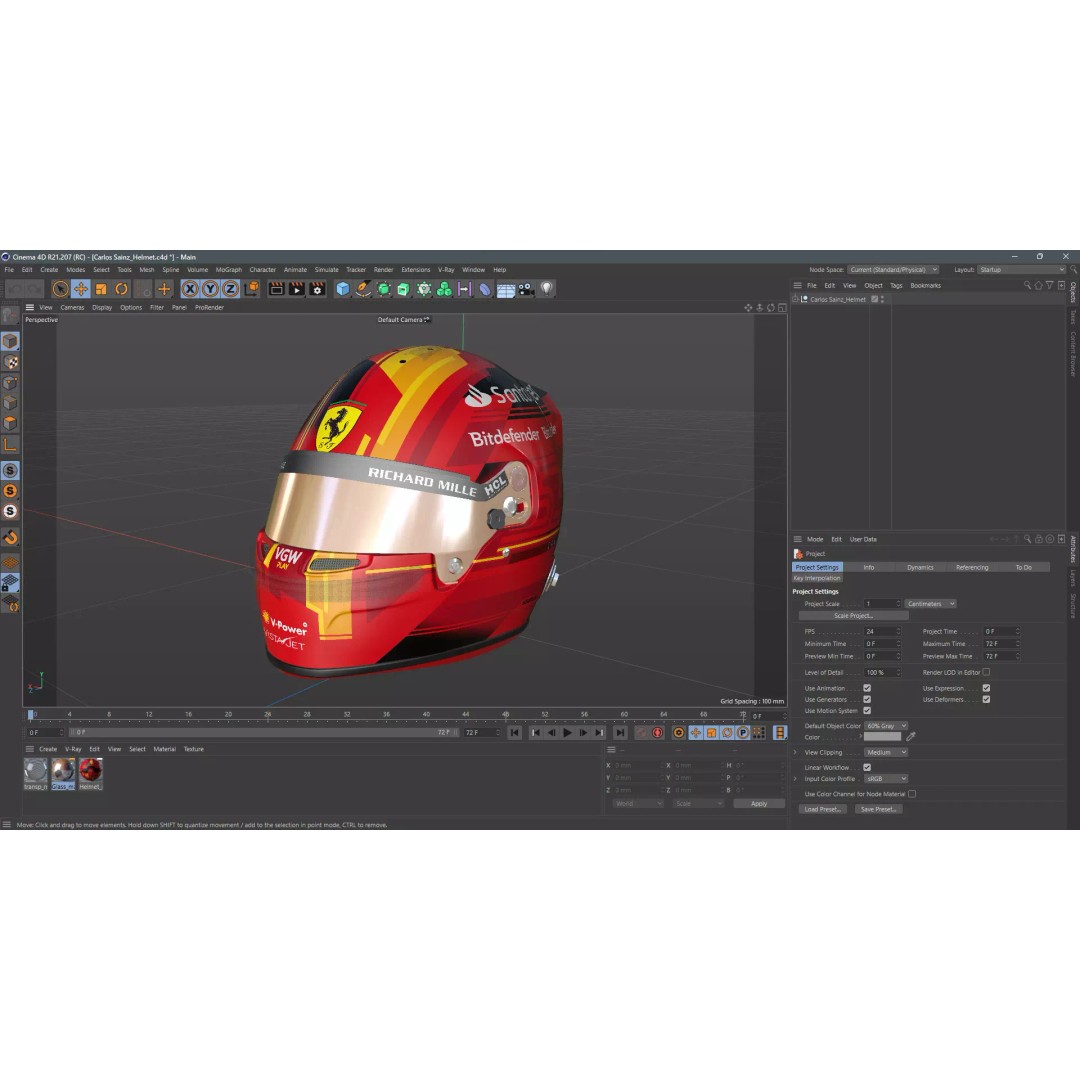
Task: Open the Layout Startup dropdown
Action: 1022,270
